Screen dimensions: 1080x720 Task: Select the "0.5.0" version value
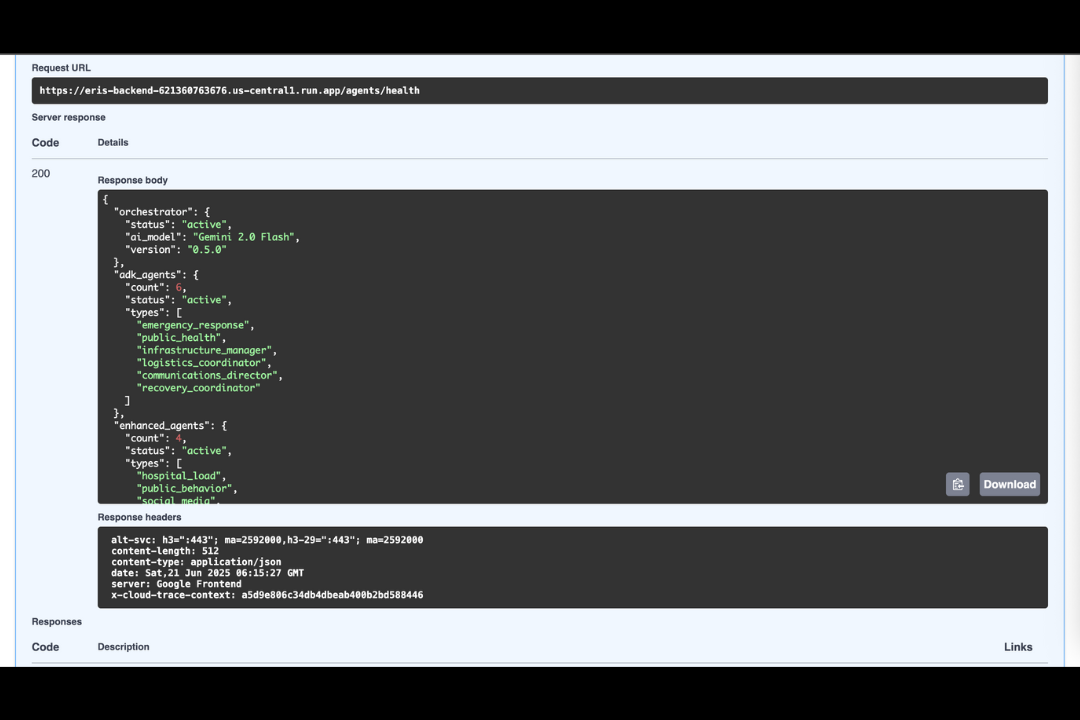point(207,249)
